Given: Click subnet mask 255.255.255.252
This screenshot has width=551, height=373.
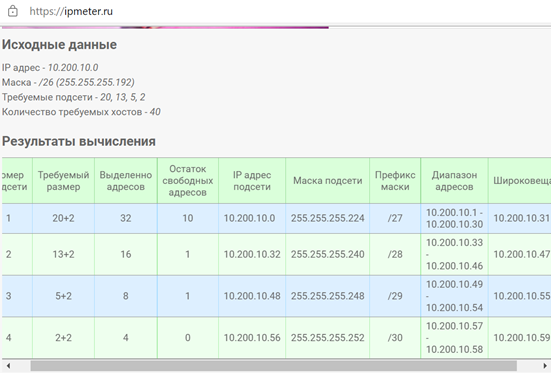Looking at the screenshot, I should (x=328, y=338).
